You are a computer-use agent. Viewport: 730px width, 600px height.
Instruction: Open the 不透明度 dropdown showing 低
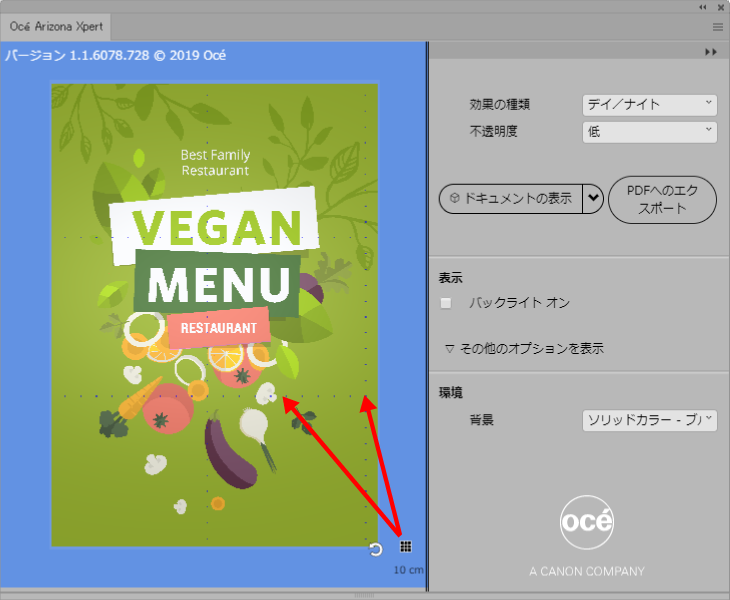[x=649, y=132]
